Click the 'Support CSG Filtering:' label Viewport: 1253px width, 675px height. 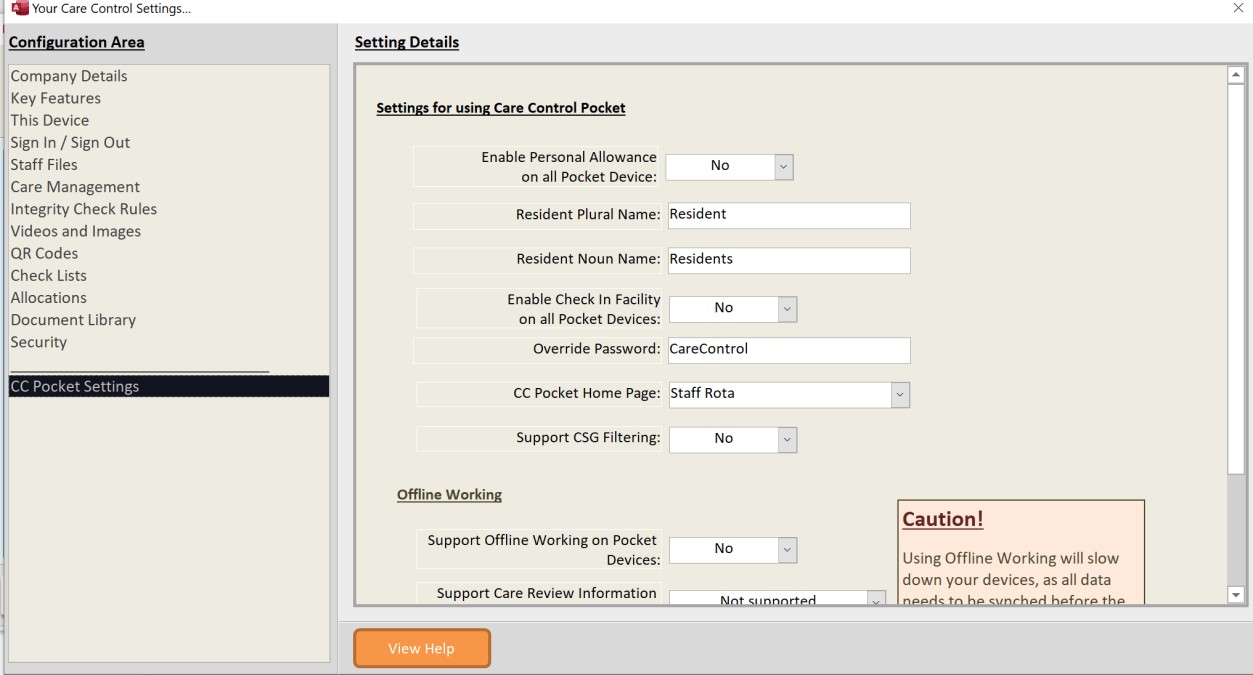click(x=588, y=438)
